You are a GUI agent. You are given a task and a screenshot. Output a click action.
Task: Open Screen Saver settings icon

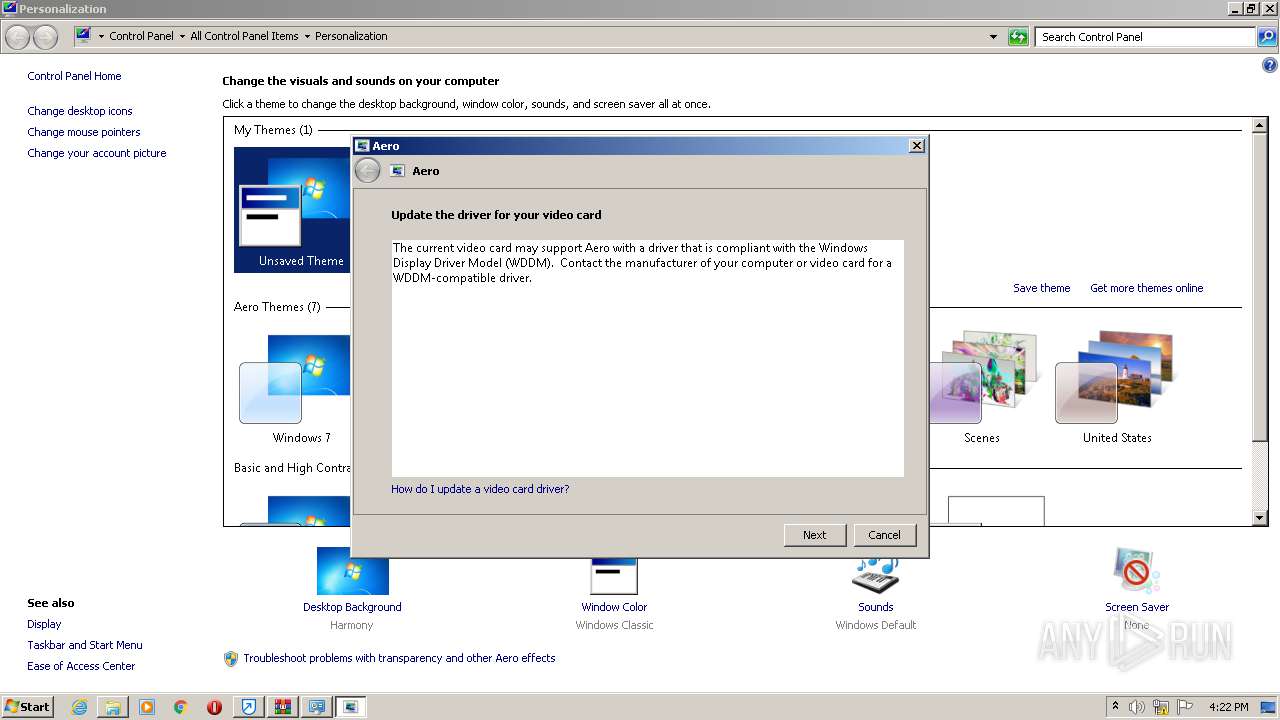point(1136,572)
